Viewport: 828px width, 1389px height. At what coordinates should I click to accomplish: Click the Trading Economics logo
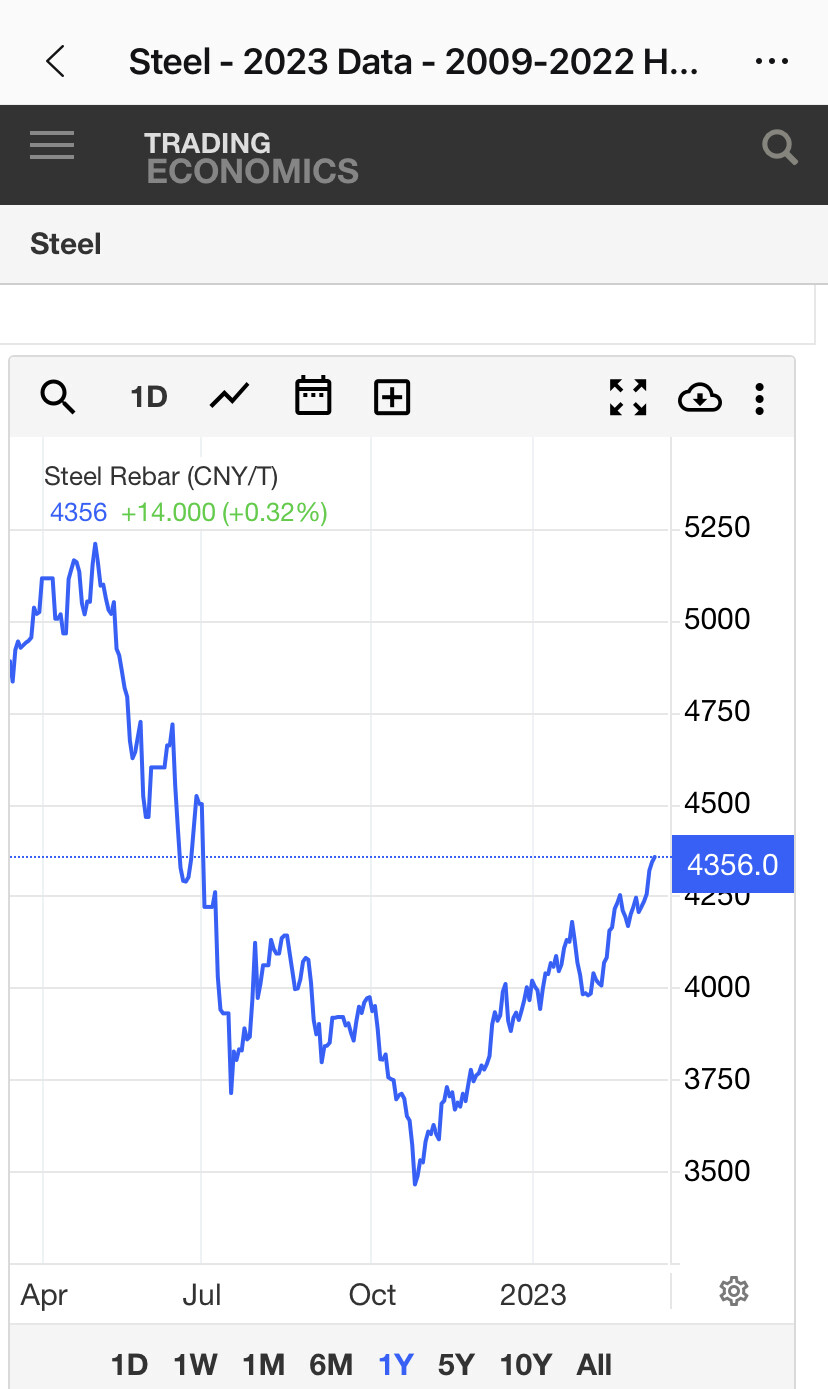pos(252,158)
